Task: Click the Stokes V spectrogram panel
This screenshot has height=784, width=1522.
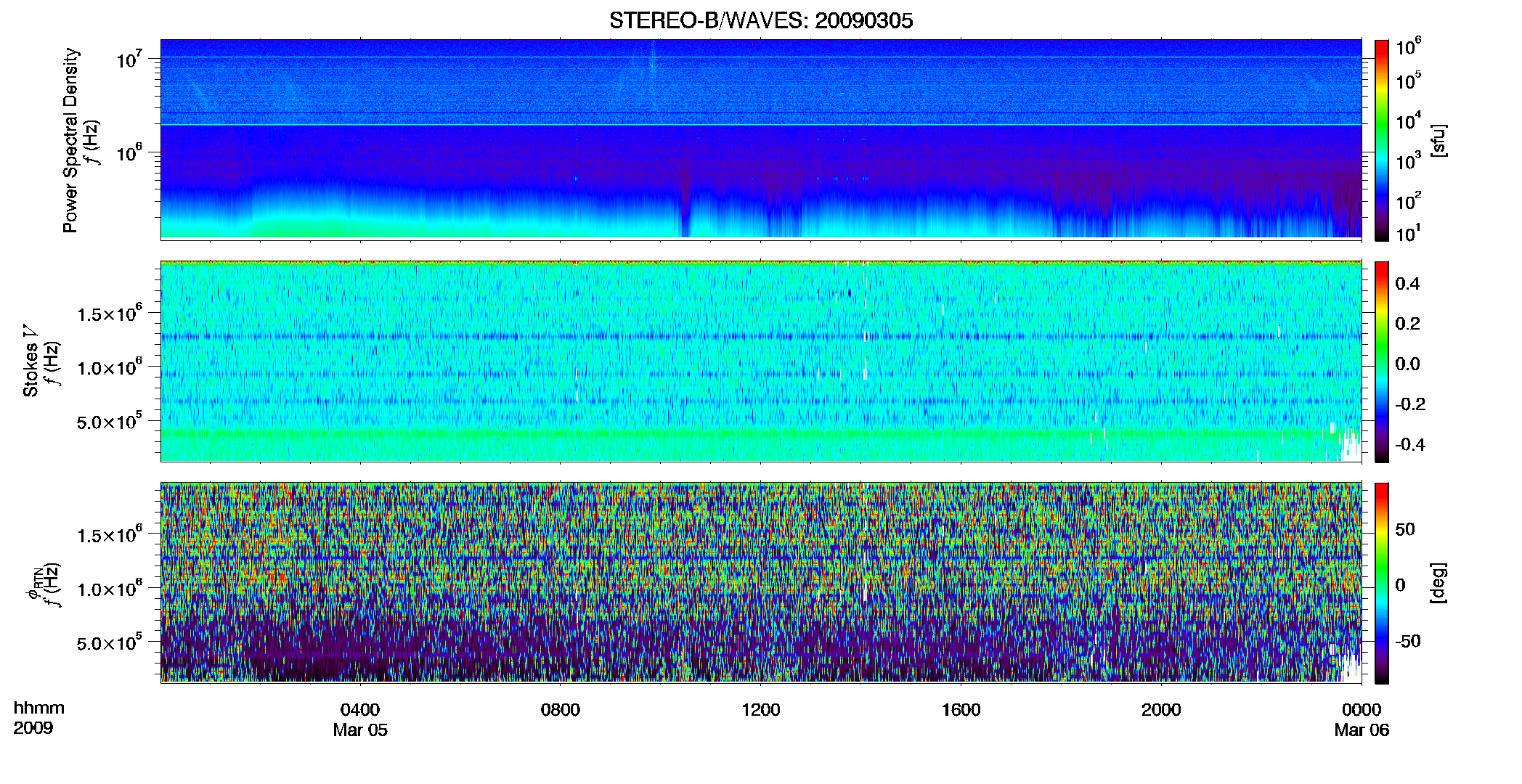Action: pyautogui.click(x=761, y=361)
